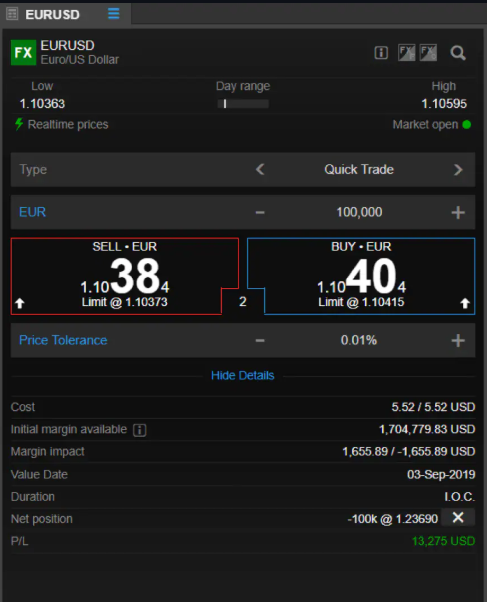
Task: Close net position with X button
Action: 458,518
